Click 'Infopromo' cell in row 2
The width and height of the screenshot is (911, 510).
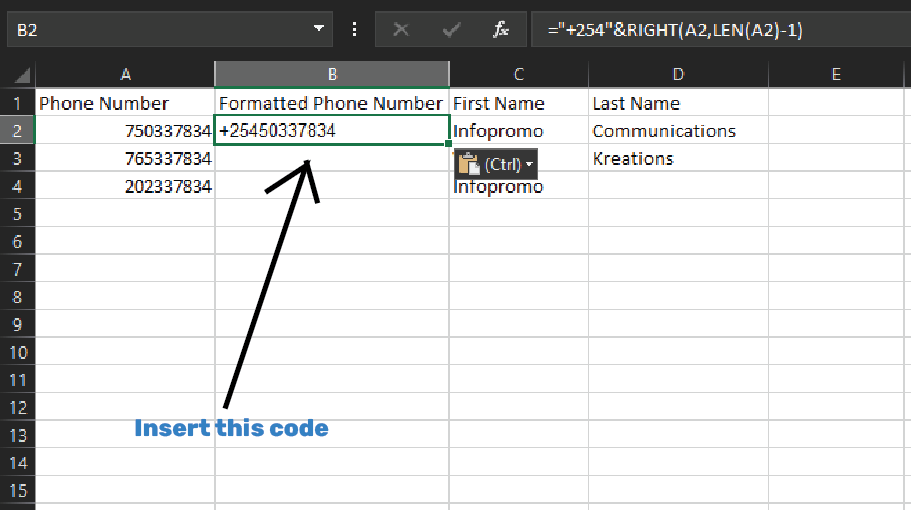519,131
